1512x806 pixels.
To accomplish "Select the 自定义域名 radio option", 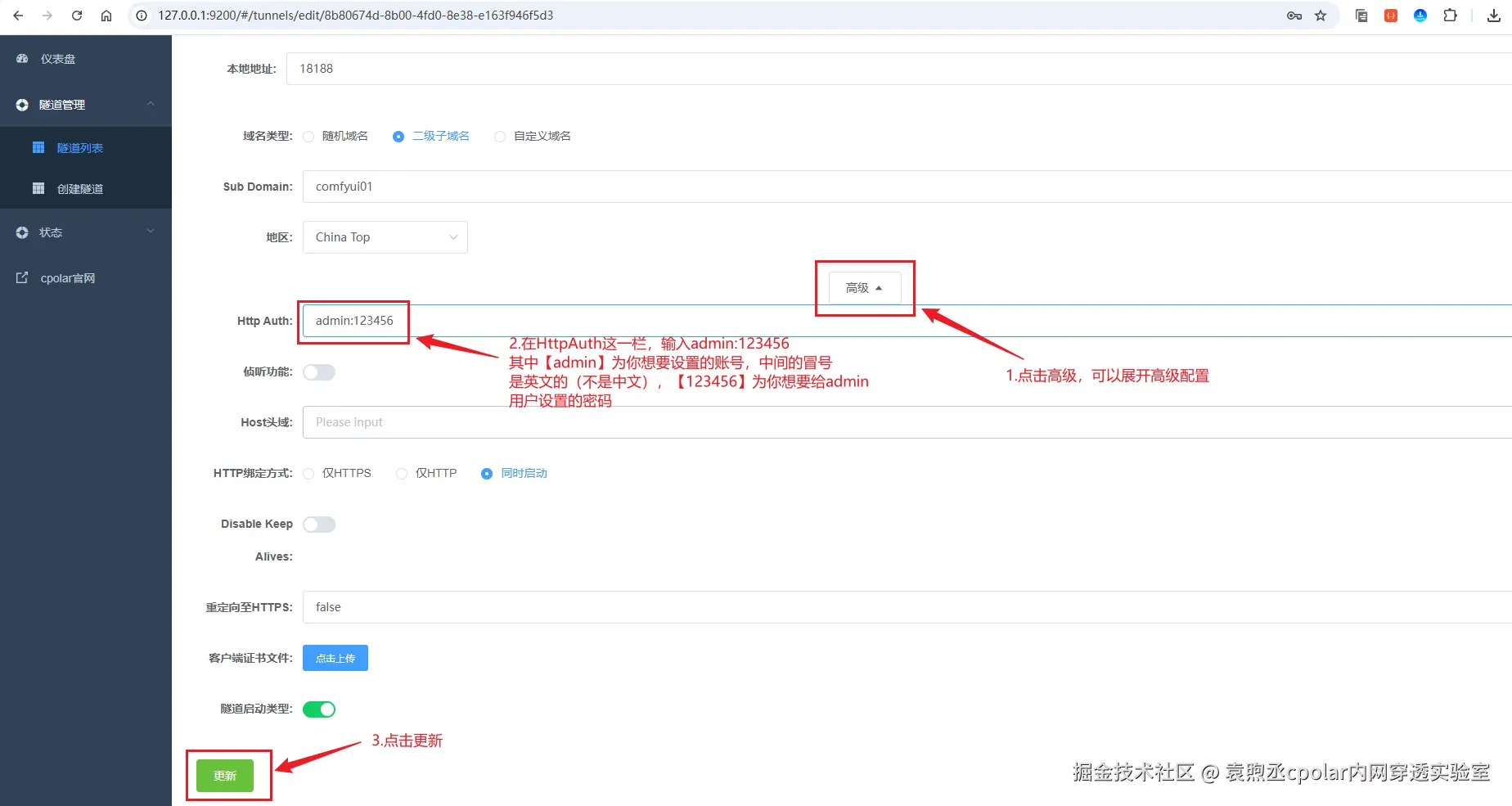I will tap(500, 137).
